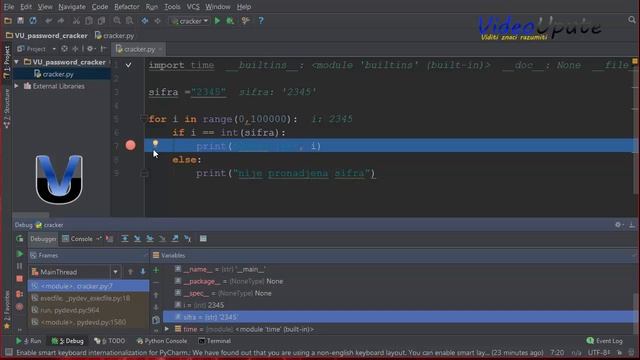Stop the debug session red square
This screenshot has width=640, height=360.
(20, 279)
